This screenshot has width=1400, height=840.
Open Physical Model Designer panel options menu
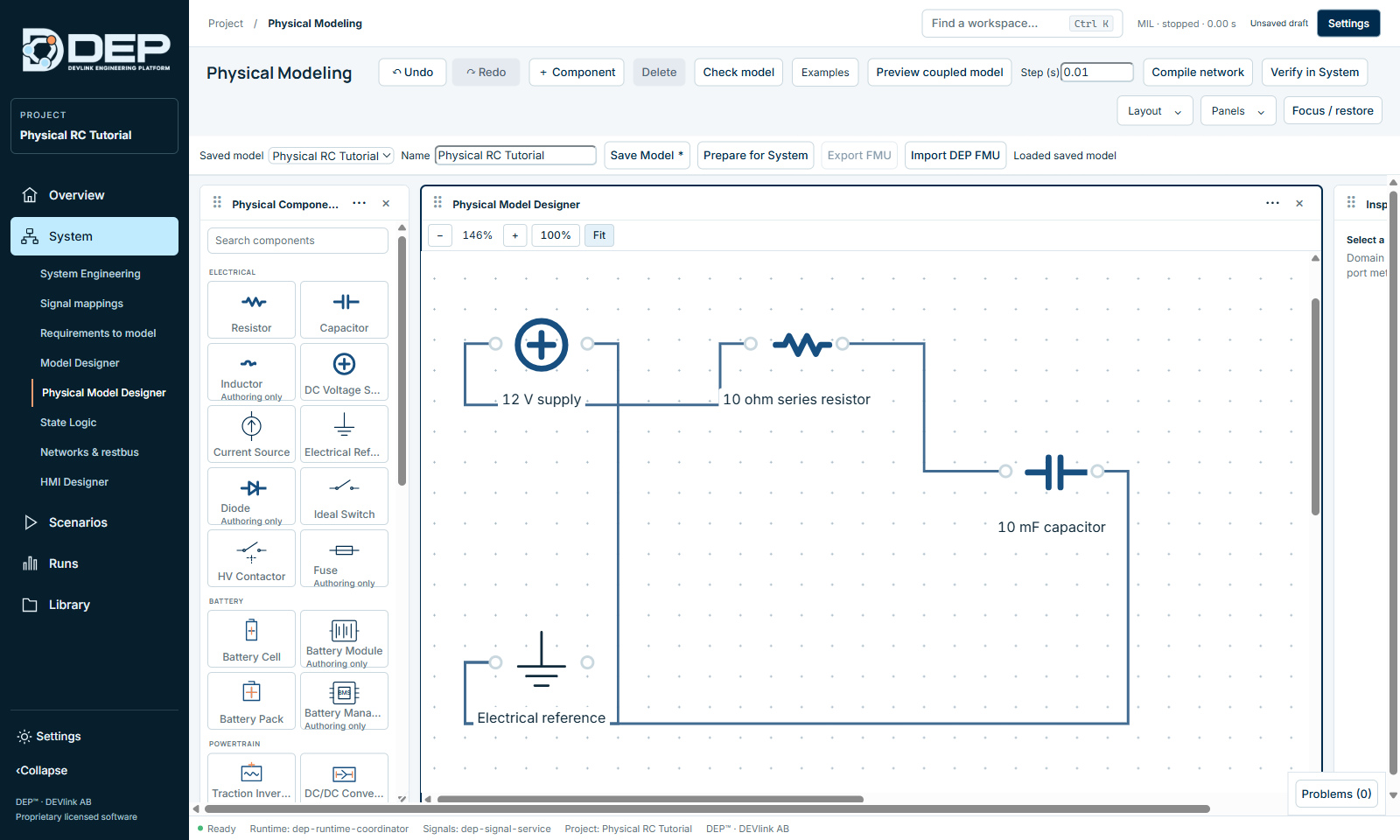coord(1272,203)
